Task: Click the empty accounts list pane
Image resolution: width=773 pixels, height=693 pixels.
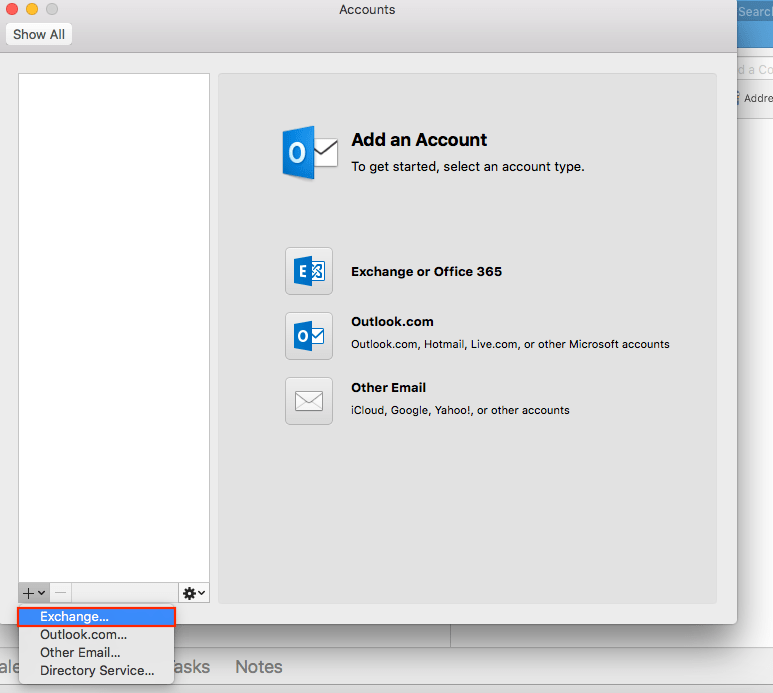Action: click(114, 328)
